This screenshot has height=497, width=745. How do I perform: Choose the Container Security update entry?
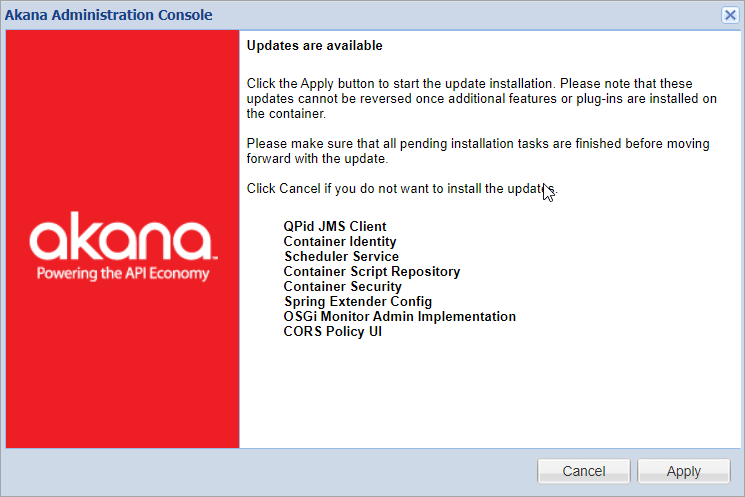[342, 287]
